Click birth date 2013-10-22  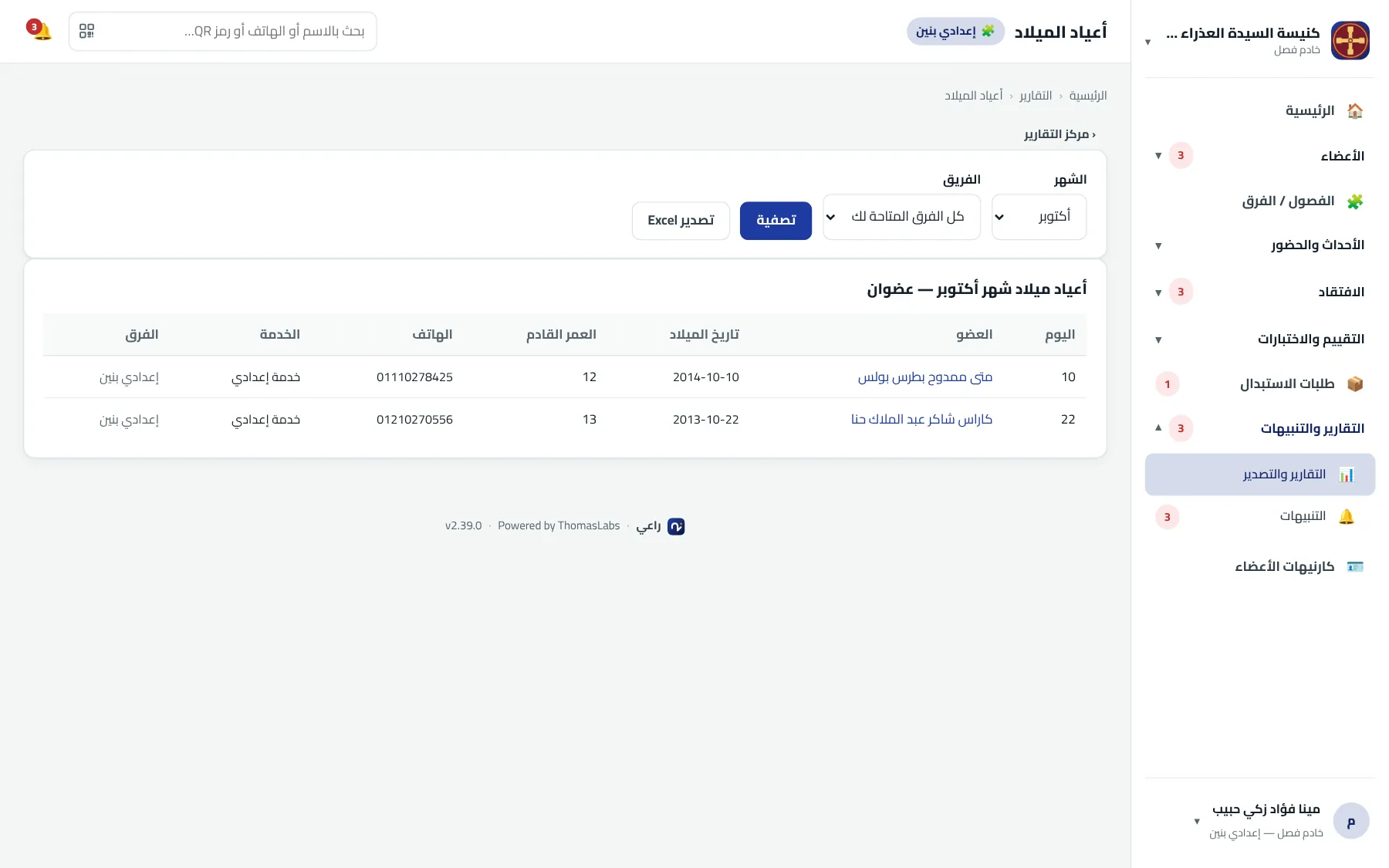click(705, 420)
